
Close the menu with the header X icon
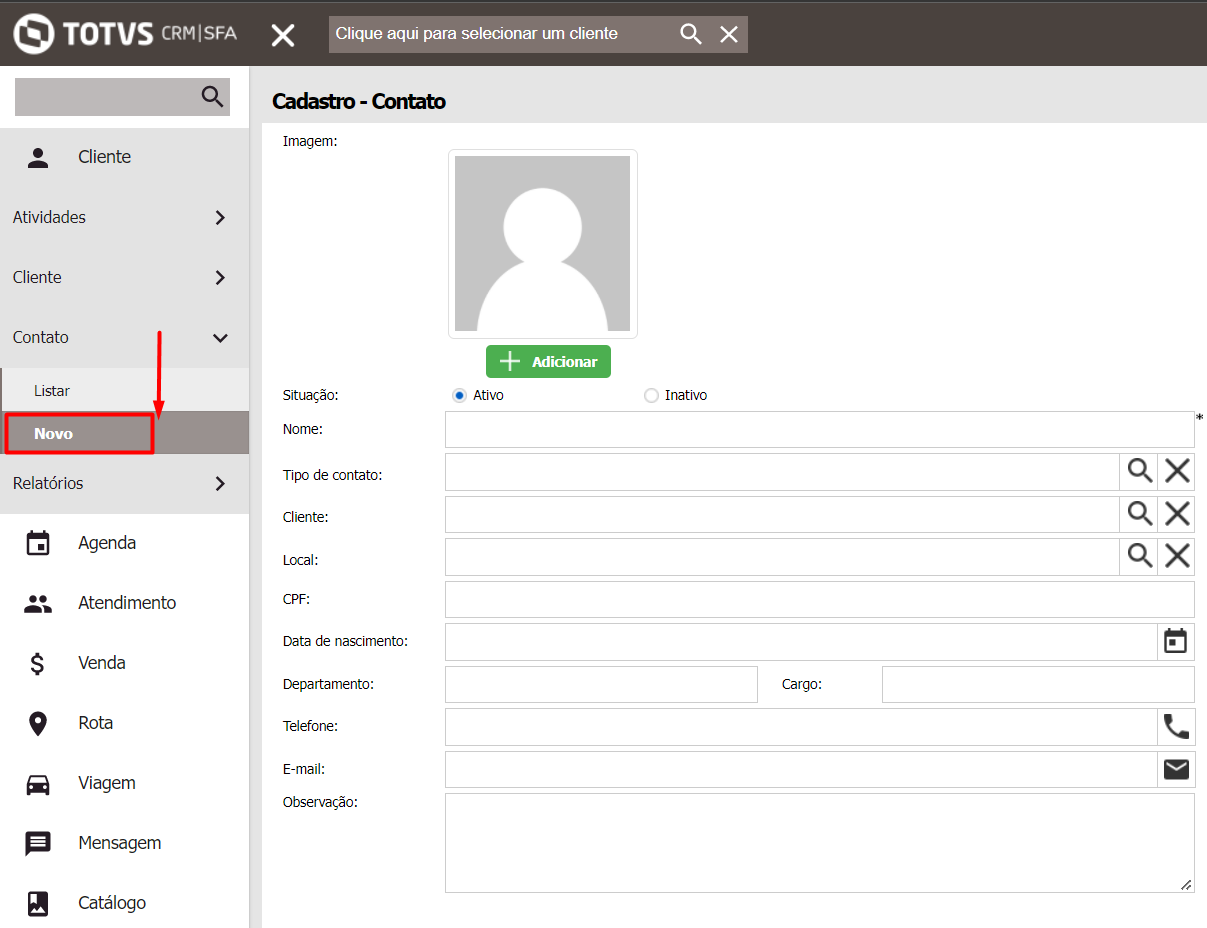coord(283,35)
